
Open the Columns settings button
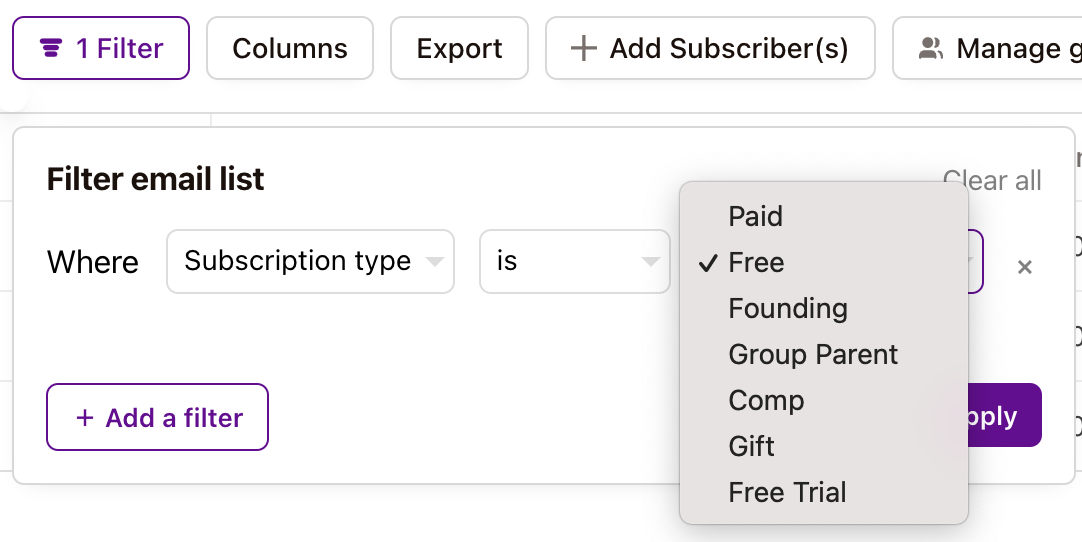click(290, 48)
